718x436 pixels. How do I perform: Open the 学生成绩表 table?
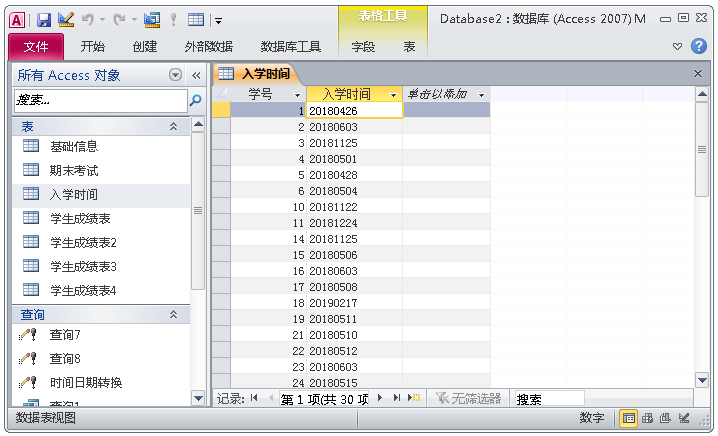pos(80,218)
